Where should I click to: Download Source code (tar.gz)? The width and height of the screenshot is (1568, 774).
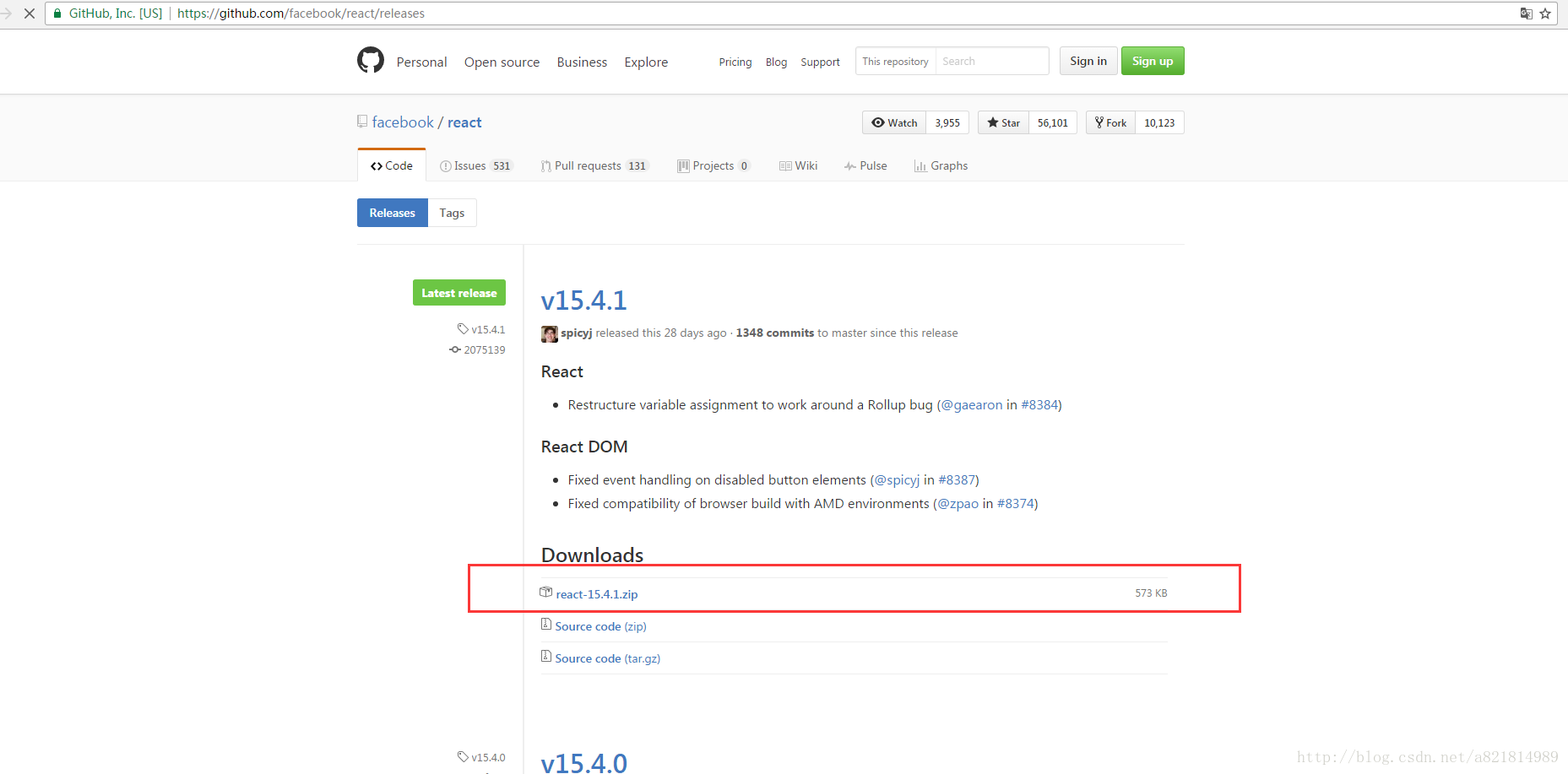608,658
